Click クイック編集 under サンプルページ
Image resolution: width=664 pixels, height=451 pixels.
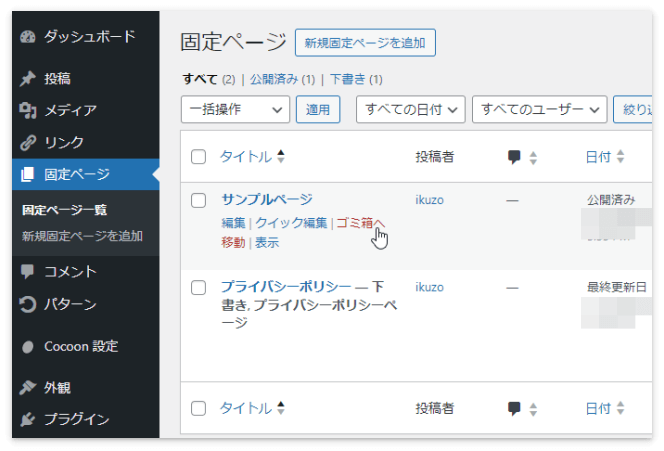(x=291, y=223)
